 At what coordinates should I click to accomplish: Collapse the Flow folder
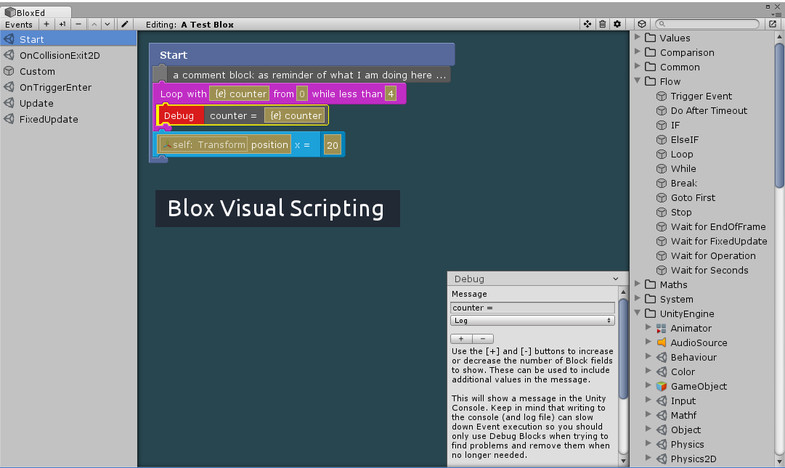[x=637, y=81]
